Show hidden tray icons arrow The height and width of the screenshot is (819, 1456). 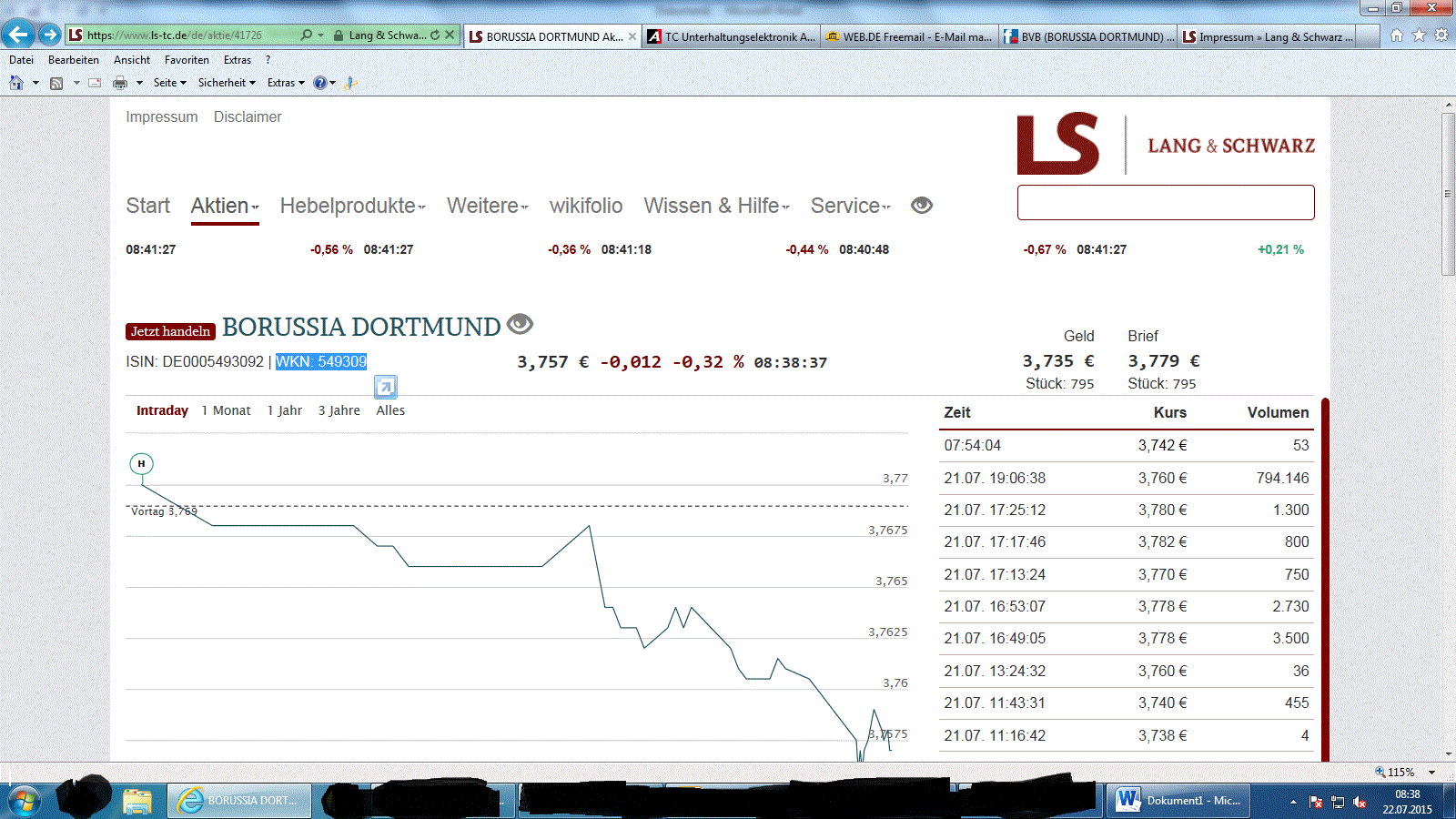tap(1293, 802)
